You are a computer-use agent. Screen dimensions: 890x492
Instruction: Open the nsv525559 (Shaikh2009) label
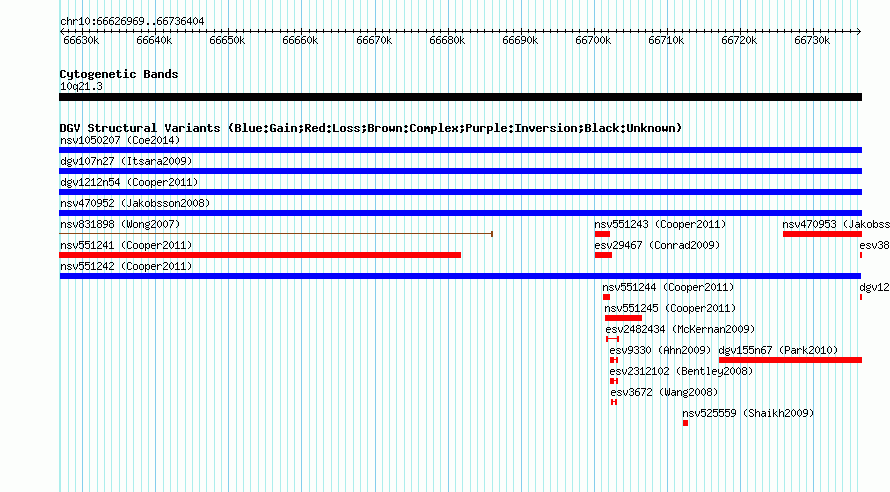[748, 413]
